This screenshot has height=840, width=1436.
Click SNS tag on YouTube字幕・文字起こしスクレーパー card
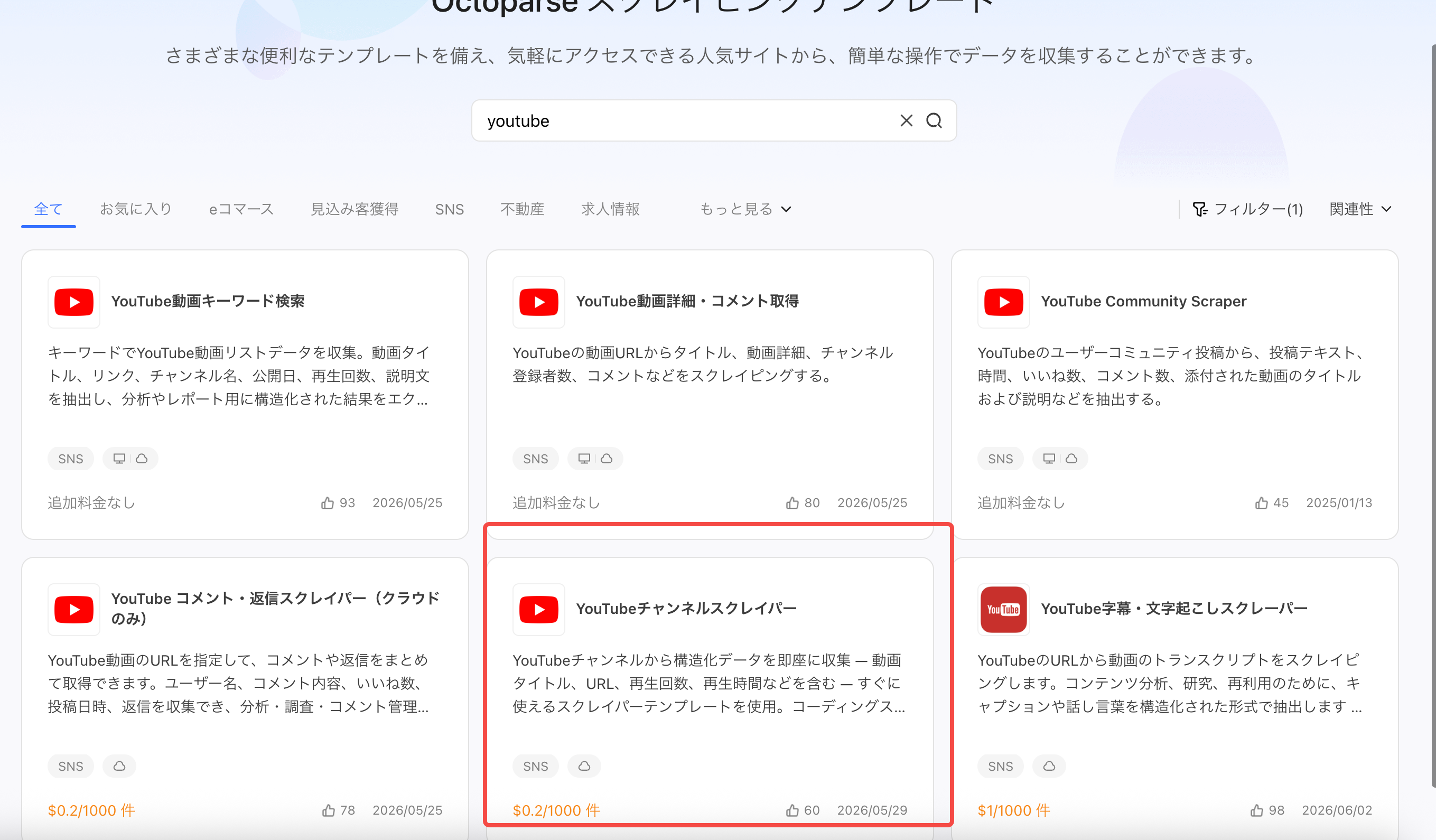pos(1001,767)
